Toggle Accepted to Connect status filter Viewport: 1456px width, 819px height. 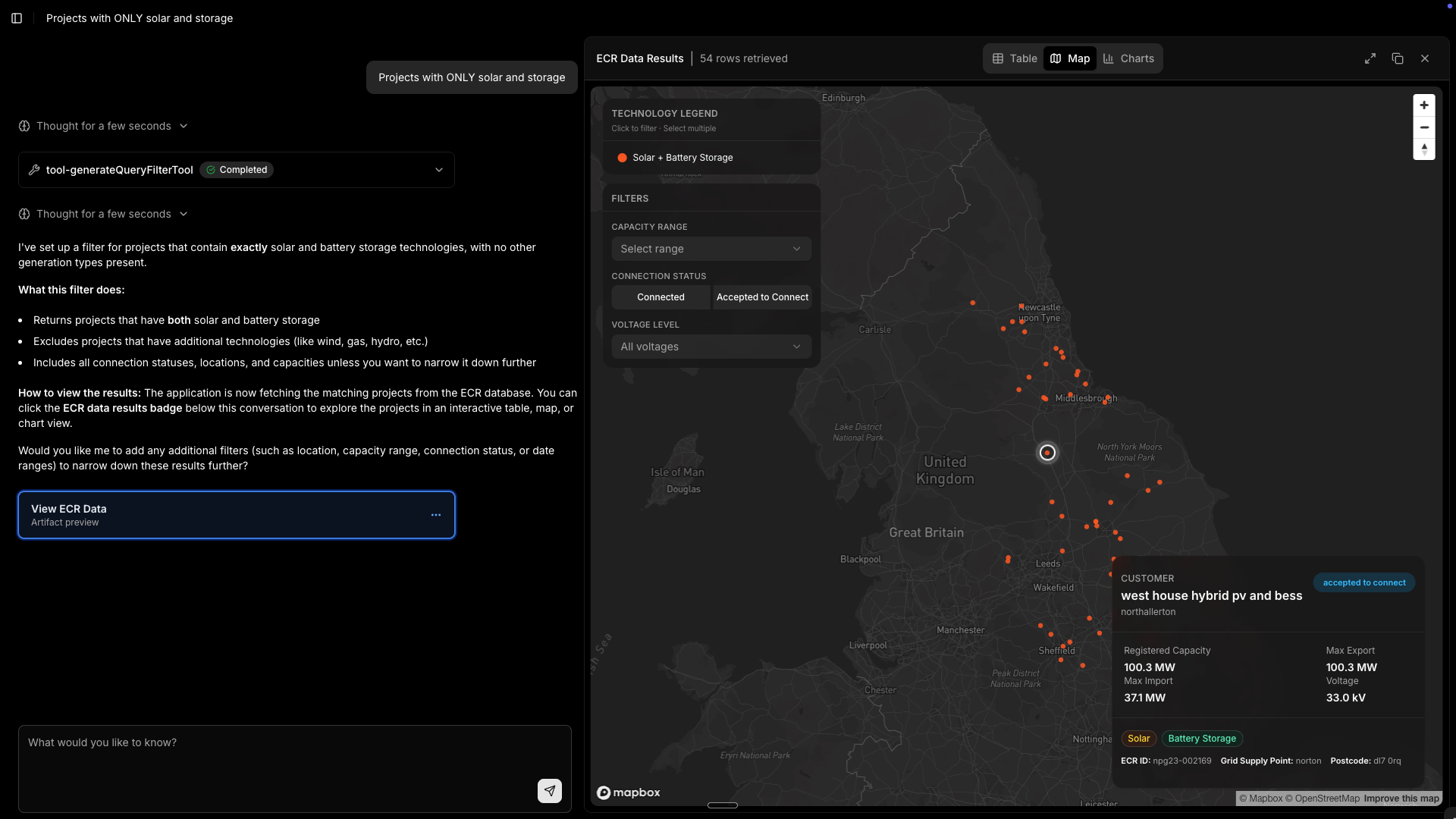pyautogui.click(x=762, y=297)
